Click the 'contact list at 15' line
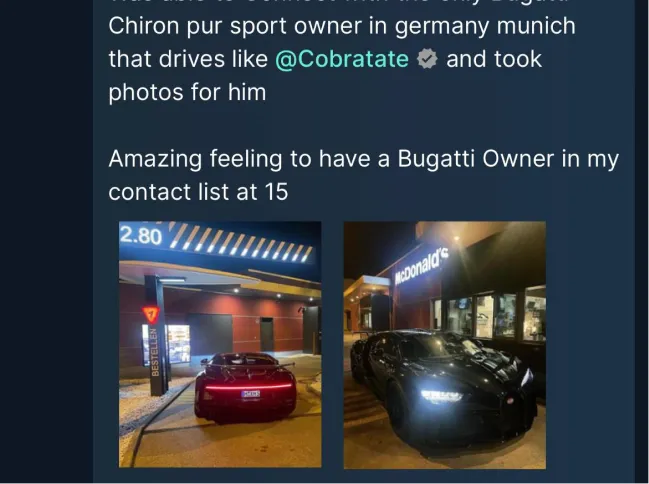 pyautogui.click(x=198, y=192)
